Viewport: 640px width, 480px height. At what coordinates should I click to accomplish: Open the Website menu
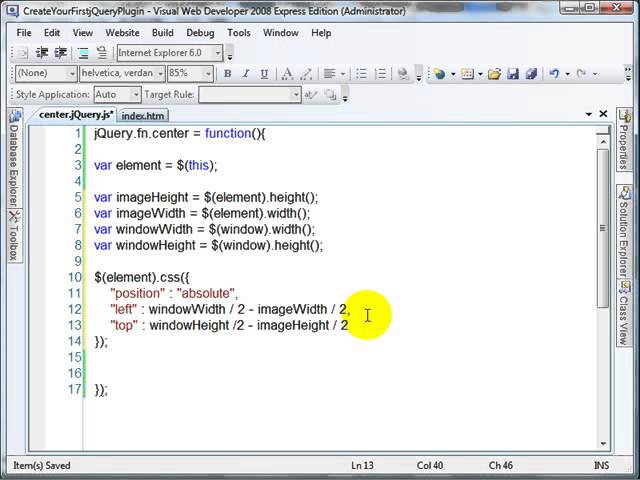pyautogui.click(x=122, y=33)
